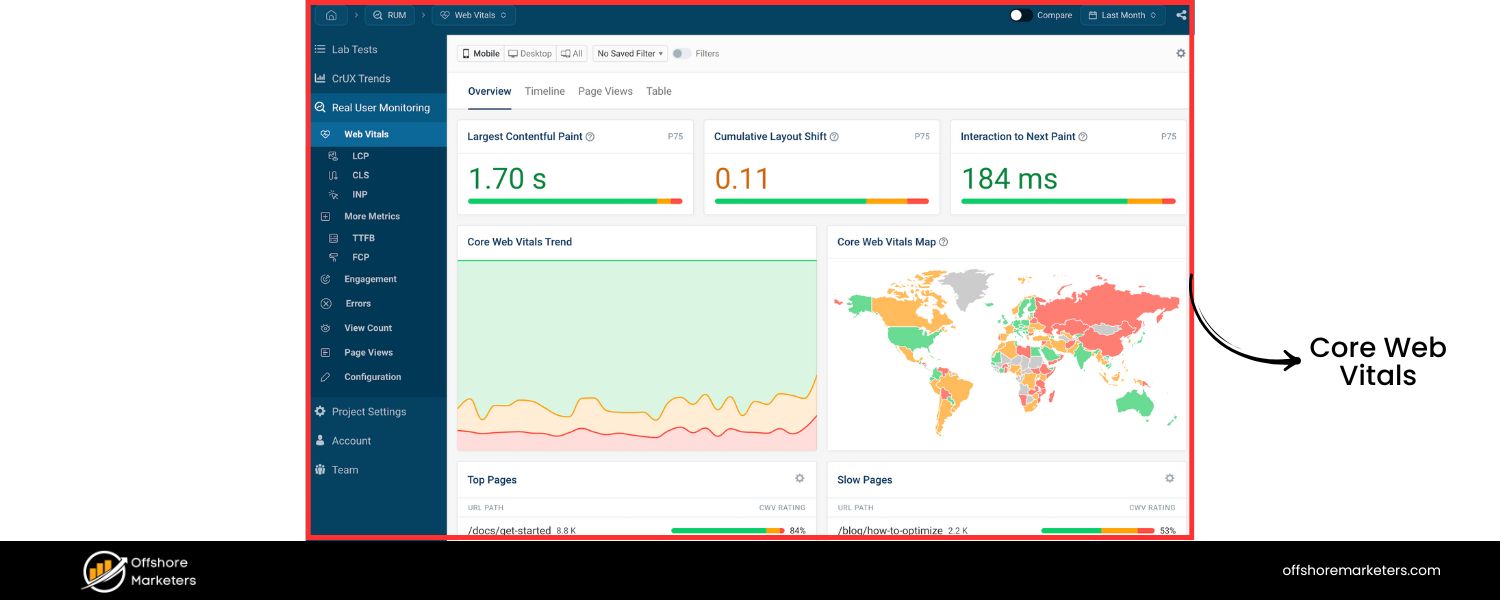Open the home breadcrumb icon
1500x600 pixels.
coord(330,15)
